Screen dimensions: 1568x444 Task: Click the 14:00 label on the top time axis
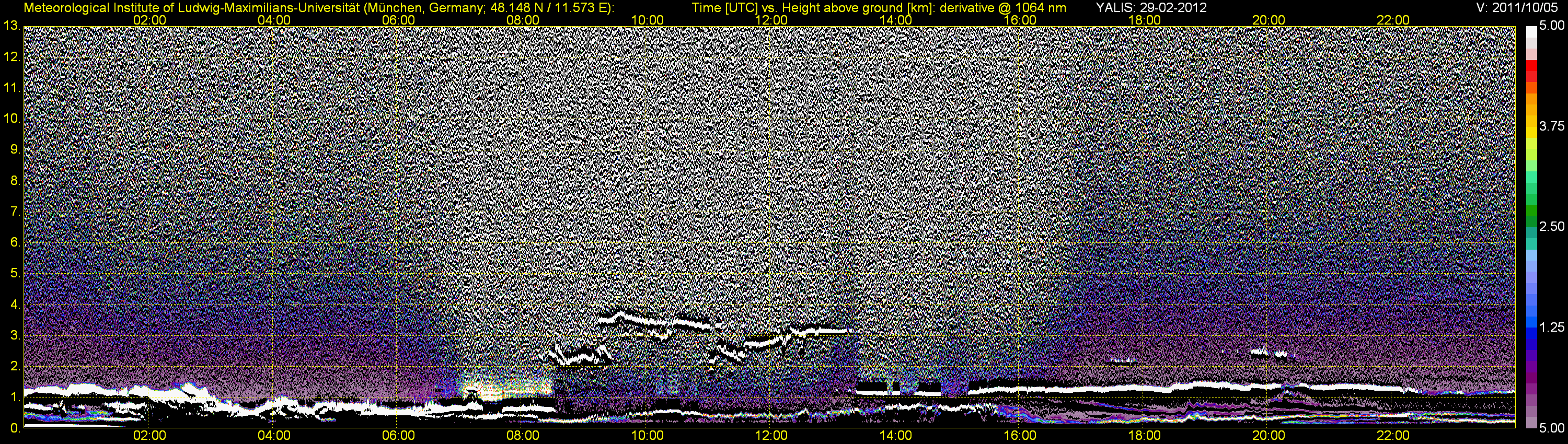[x=896, y=20]
